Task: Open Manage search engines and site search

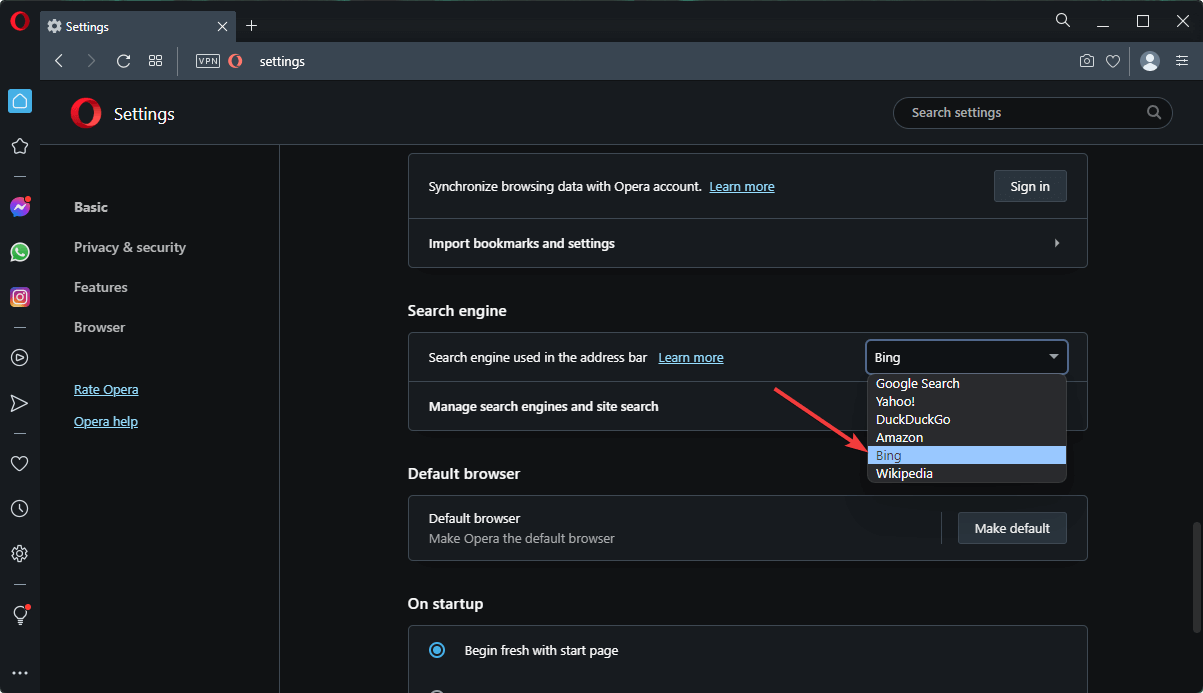Action: pyautogui.click(x=747, y=407)
